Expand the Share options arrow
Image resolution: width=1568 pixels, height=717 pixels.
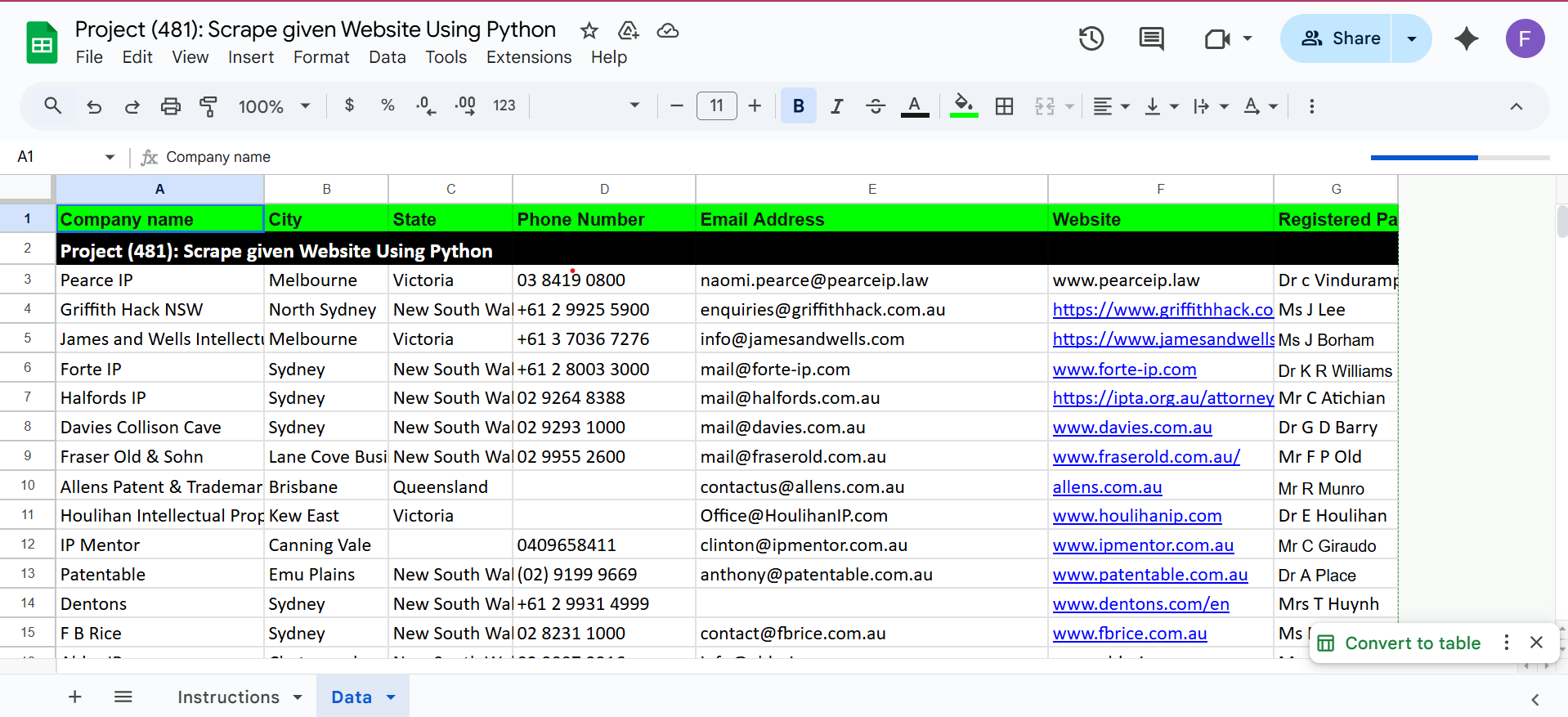pos(1412,38)
